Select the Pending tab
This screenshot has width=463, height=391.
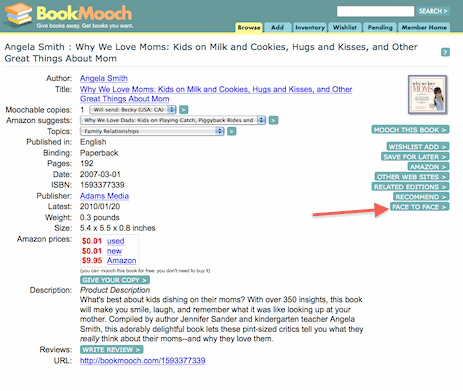380,27
